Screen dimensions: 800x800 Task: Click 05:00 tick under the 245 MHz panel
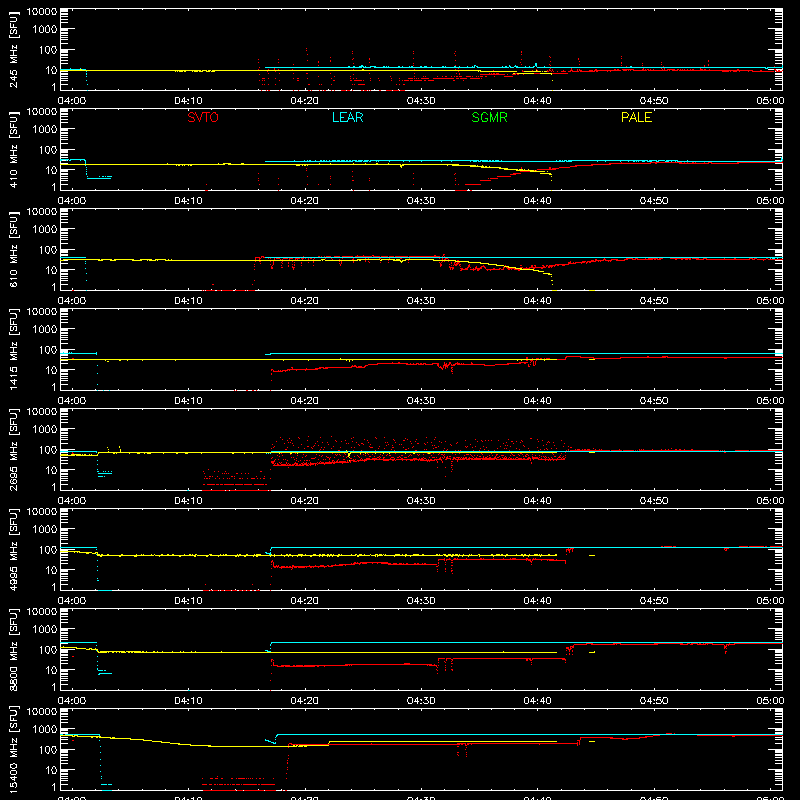pyautogui.click(x=770, y=101)
